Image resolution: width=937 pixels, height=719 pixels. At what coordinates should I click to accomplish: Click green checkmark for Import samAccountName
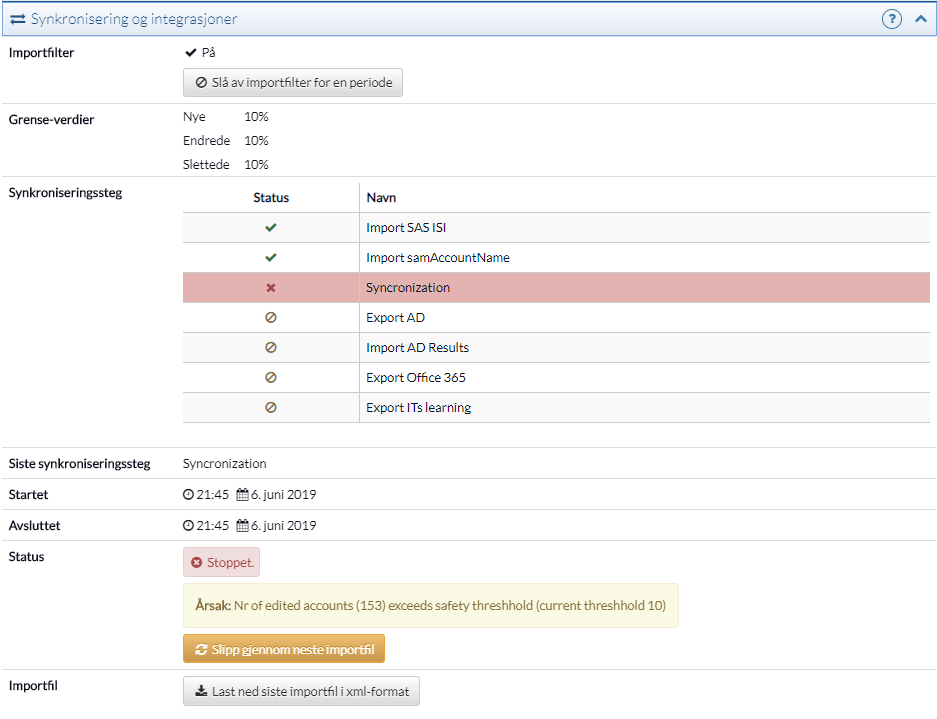271,258
